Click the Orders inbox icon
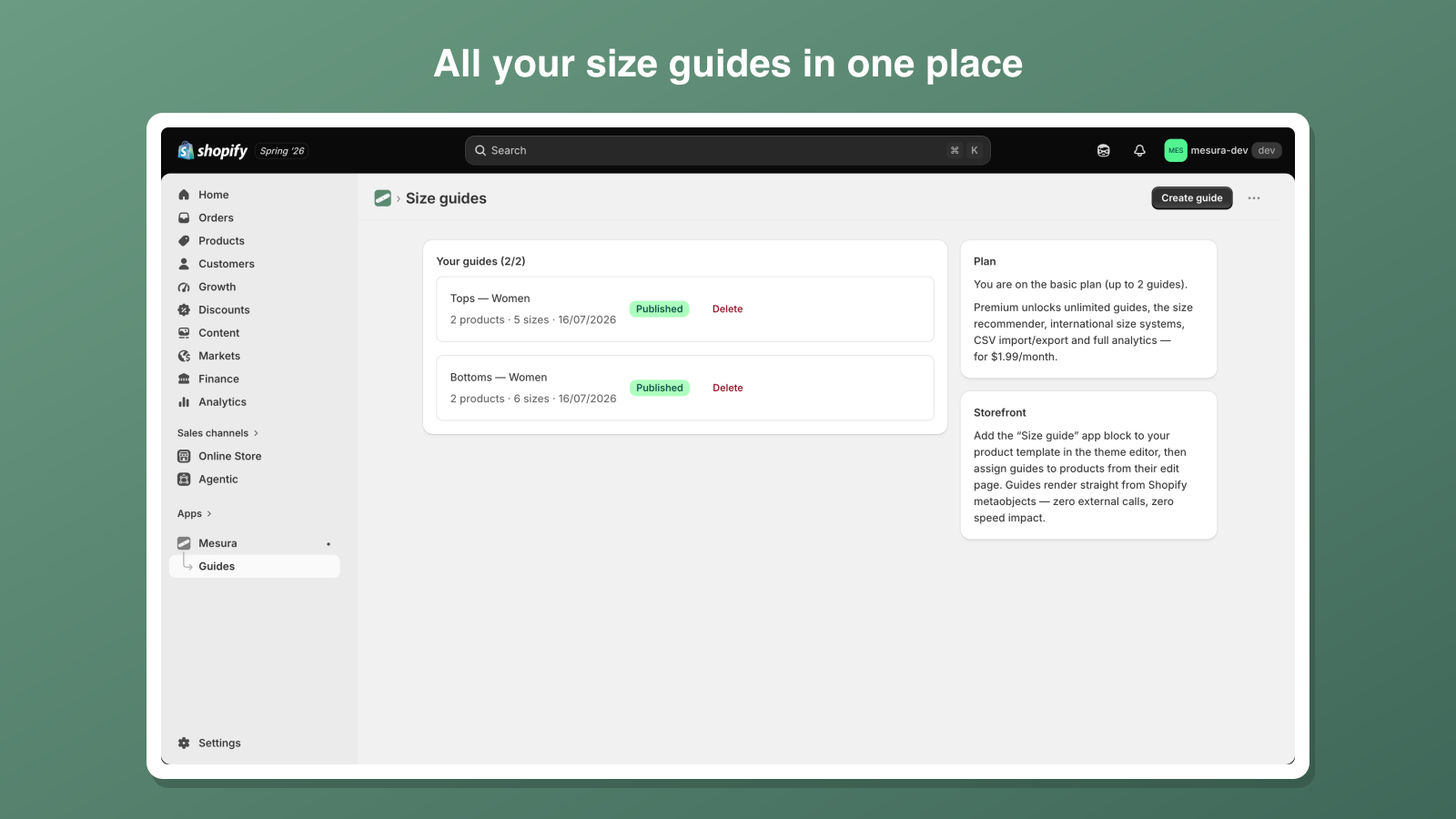The image size is (1456, 819). pyautogui.click(x=184, y=217)
